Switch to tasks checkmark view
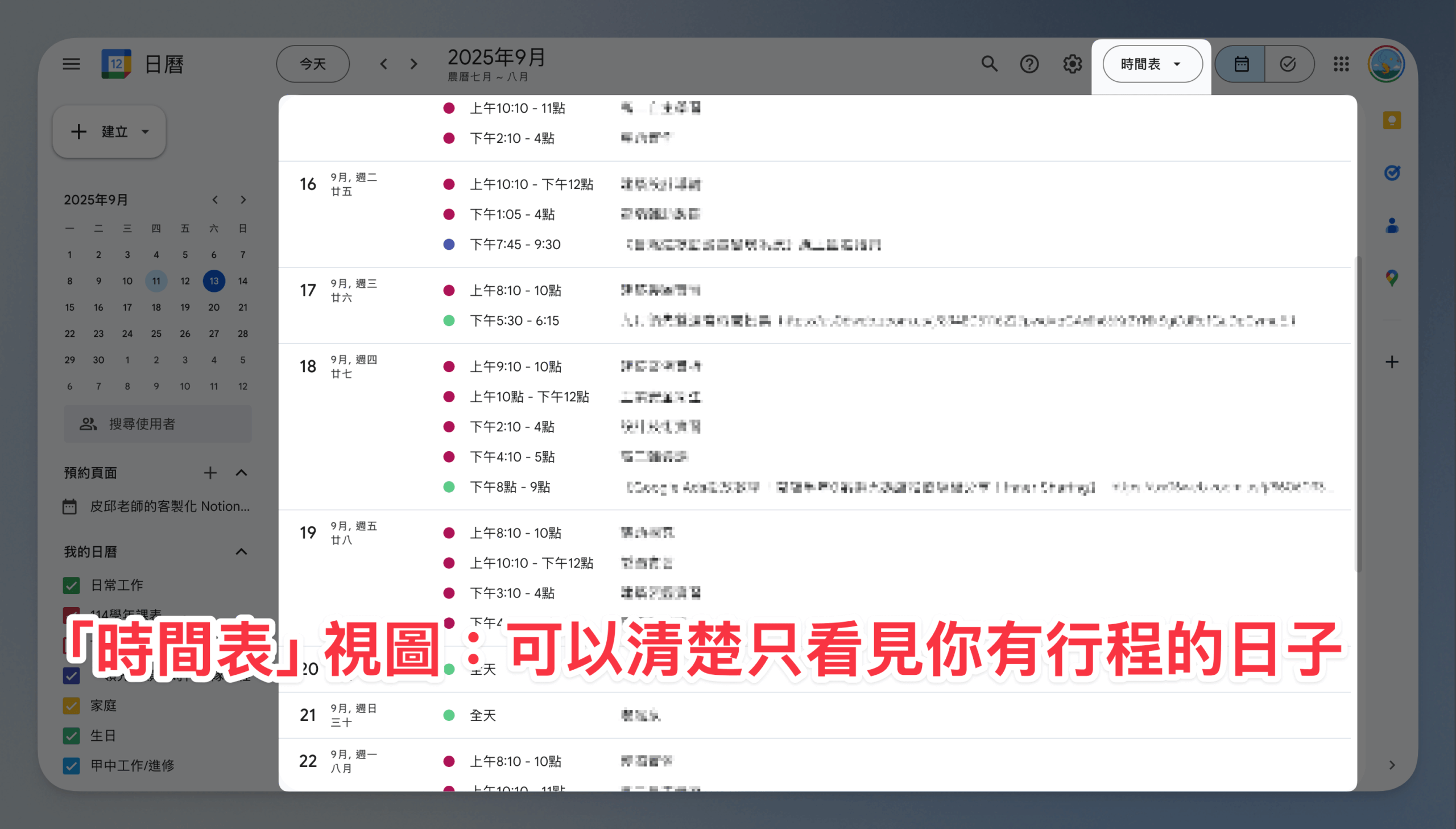 pyautogui.click(x=1288, y=64)
